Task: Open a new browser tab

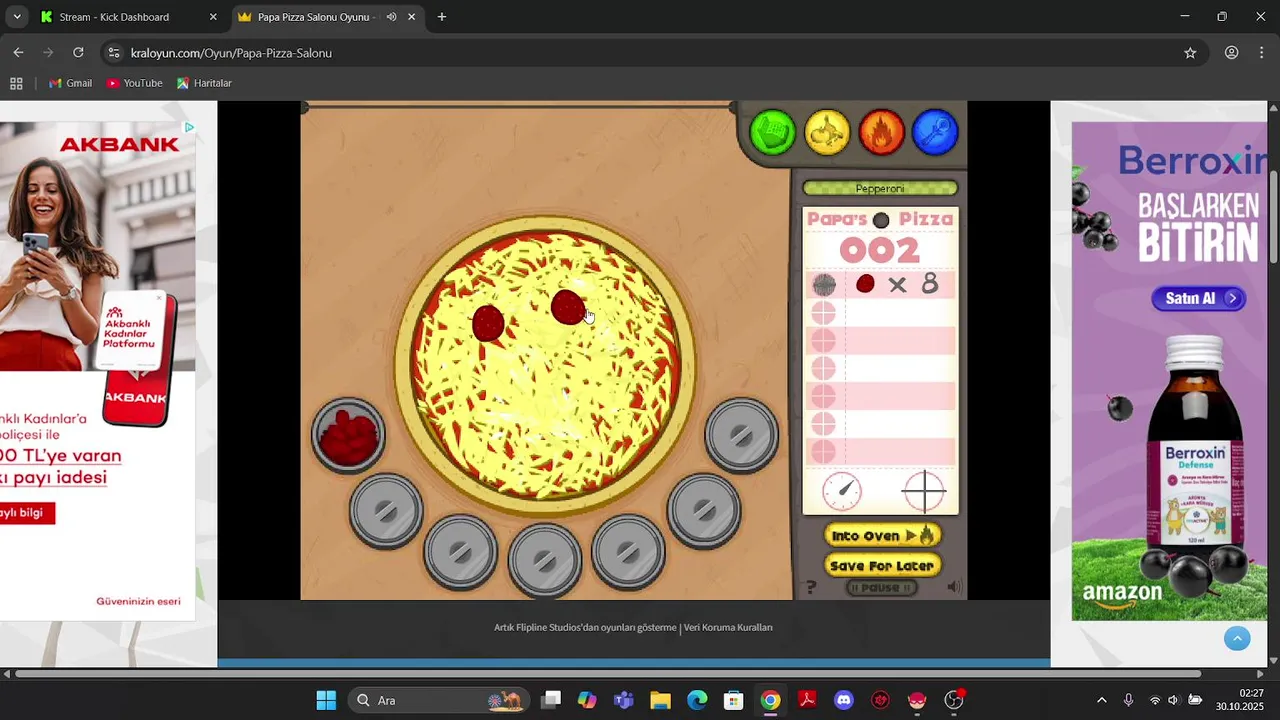Action: (x=442, y=17)
